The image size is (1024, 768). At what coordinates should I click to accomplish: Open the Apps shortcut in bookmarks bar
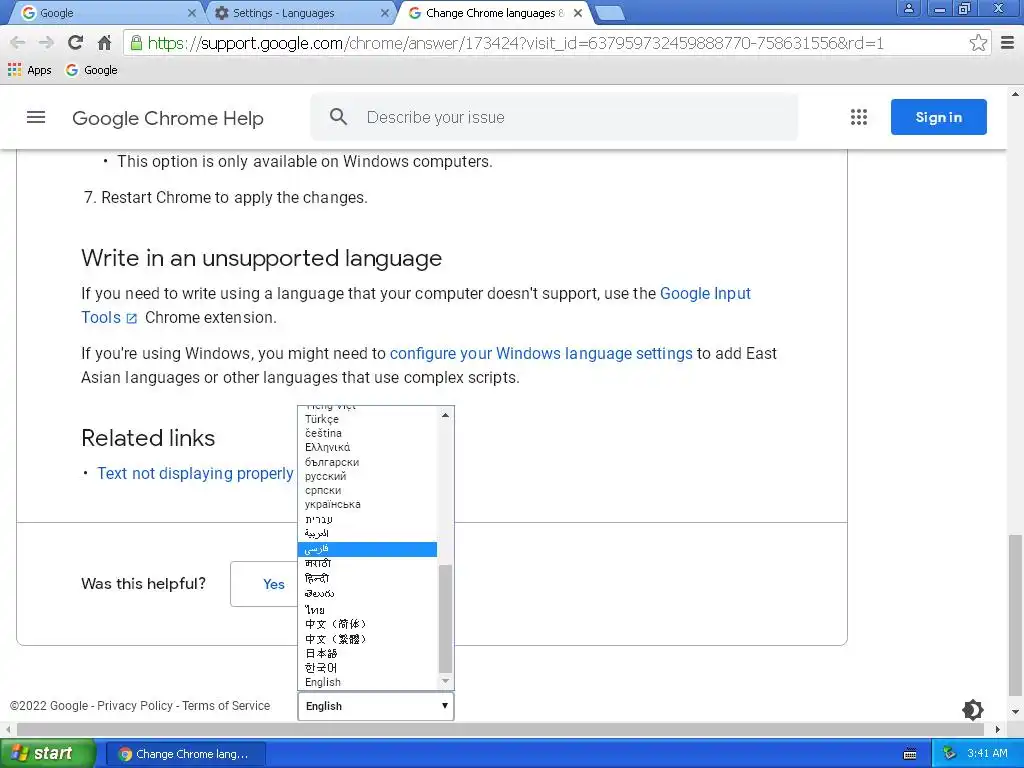point(29,70)
